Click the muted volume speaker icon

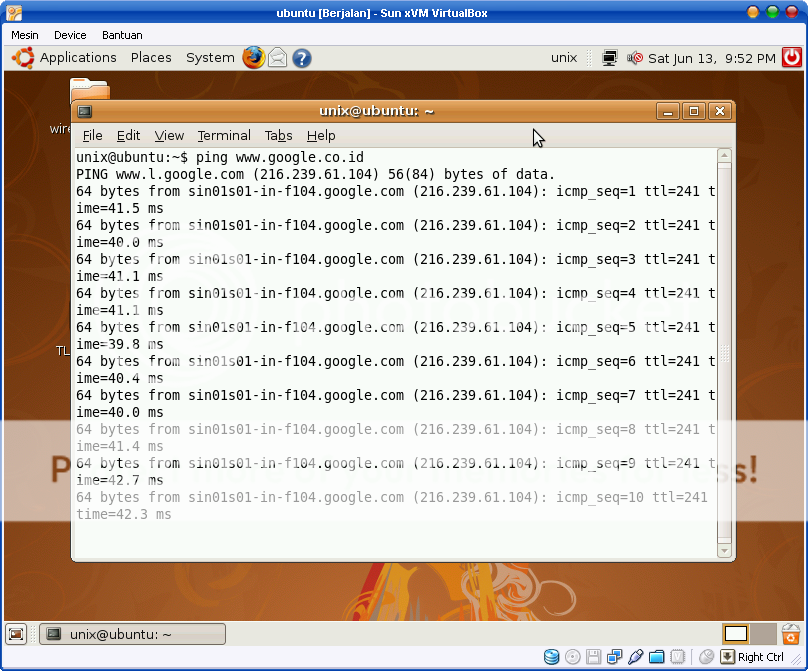pos(634,58)
